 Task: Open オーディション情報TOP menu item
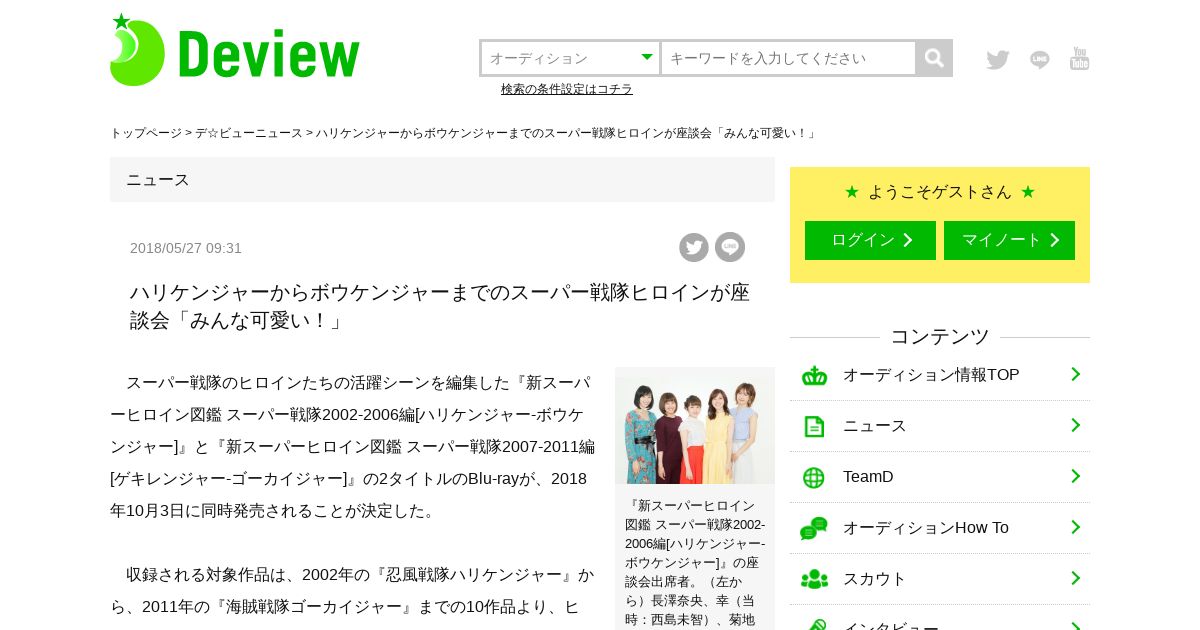[x=940, y=375]
